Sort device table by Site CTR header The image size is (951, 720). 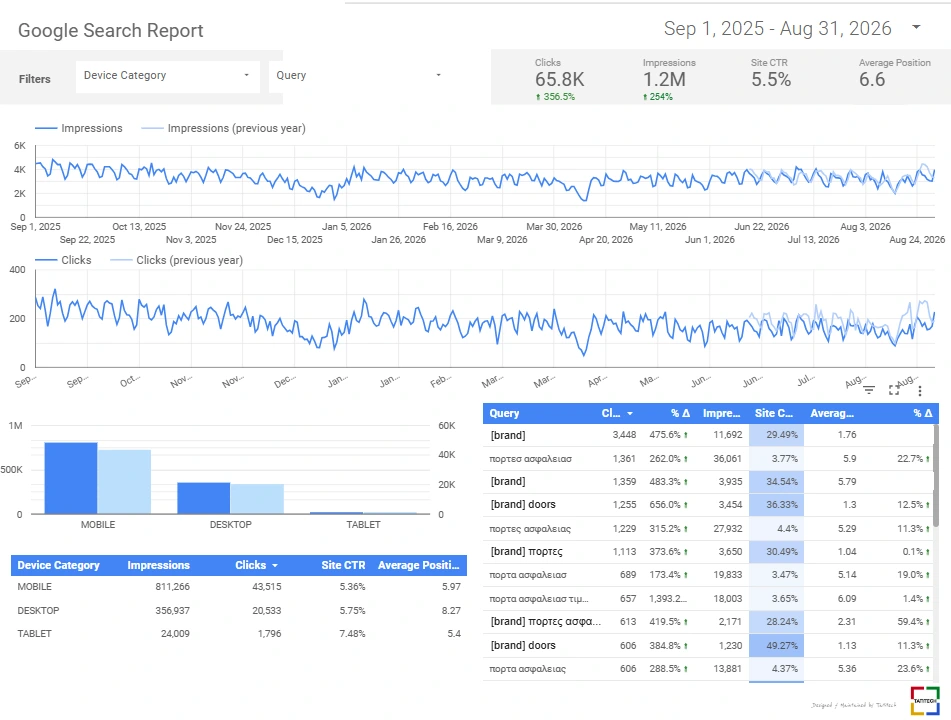click(x=343, y=565)
